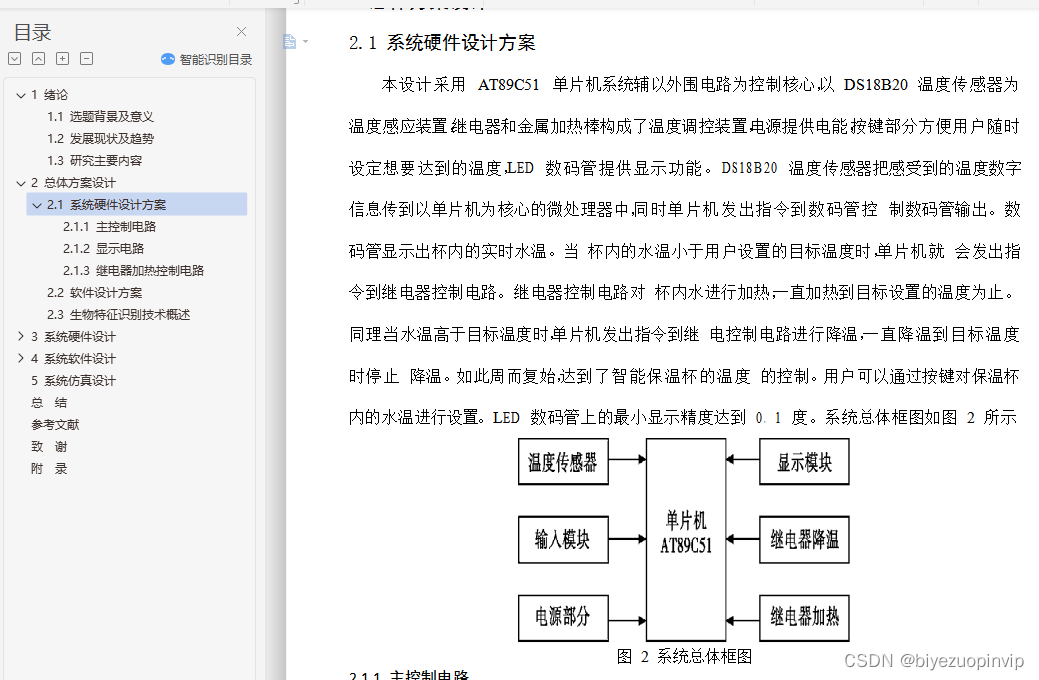The height and width of the screenshot is (680, 1039).
Task: Select '4 系统软件设计' heading text in outline
Action: (x=73, y=359)
